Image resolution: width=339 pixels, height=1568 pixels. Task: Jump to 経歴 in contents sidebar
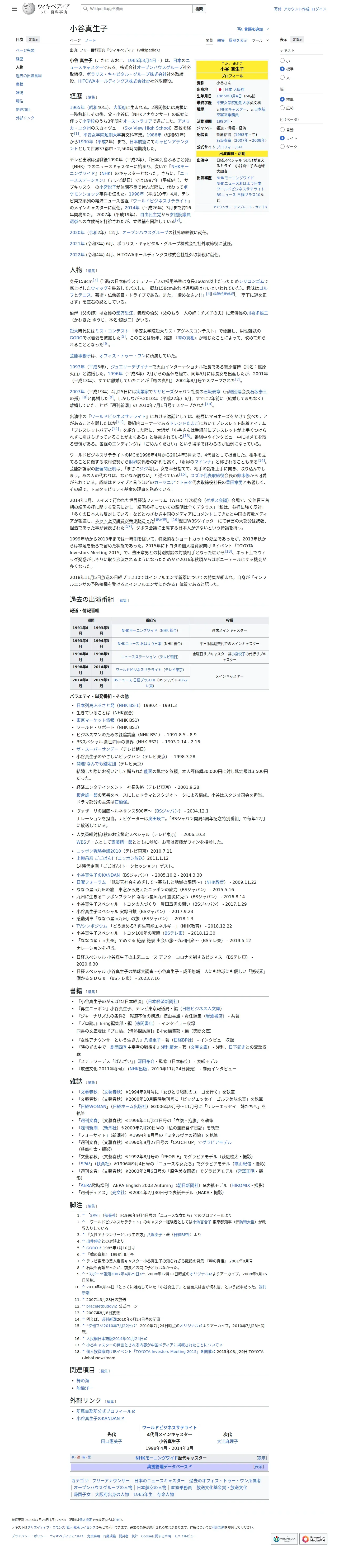(20, 59)
